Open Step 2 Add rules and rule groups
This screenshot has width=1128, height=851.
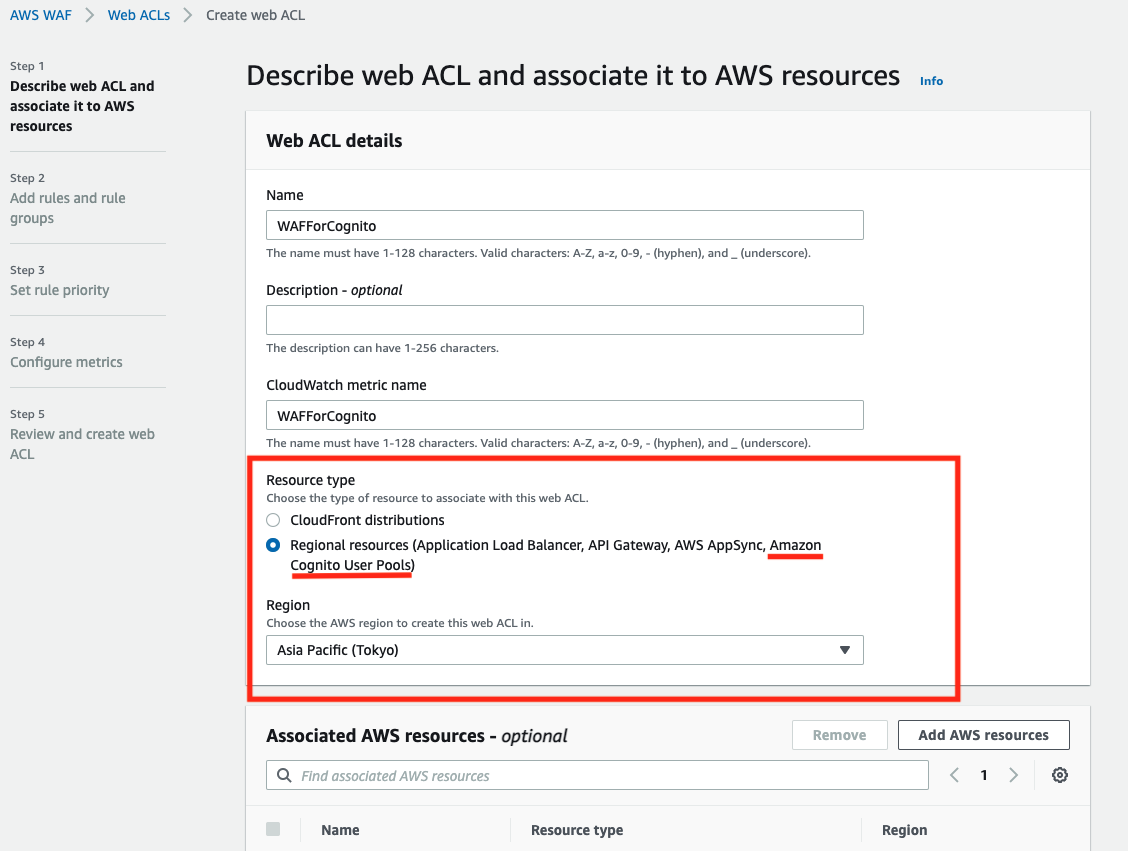click(x=68, y=208)
